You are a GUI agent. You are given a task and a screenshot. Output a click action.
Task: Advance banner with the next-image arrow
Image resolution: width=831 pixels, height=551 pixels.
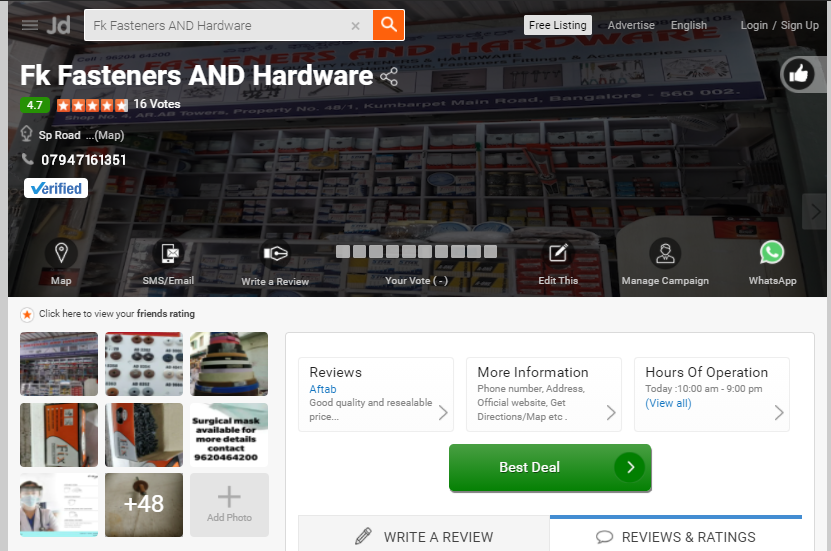(x=815, y=212)
